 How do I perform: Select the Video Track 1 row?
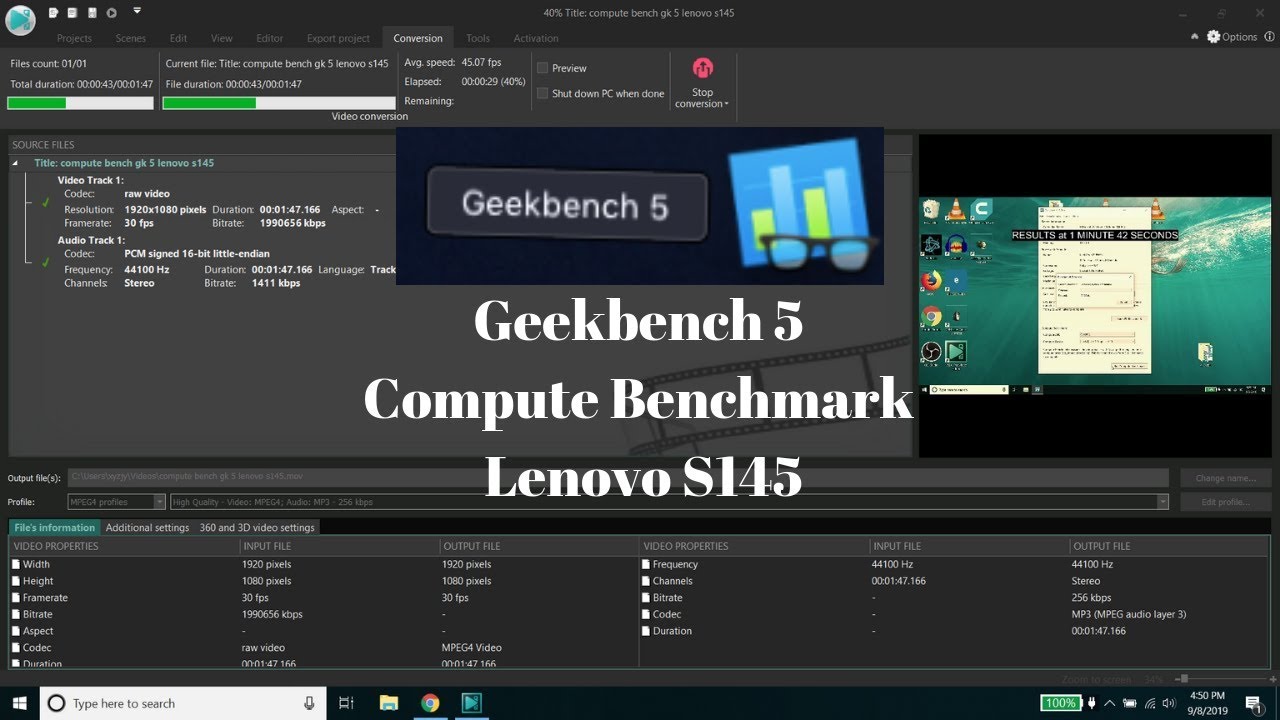pyautogui.click(x=90, y=180)
